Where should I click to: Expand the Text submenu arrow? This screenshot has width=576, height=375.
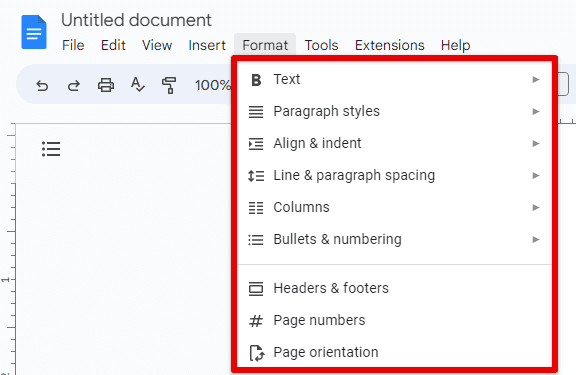pos(536,79)
